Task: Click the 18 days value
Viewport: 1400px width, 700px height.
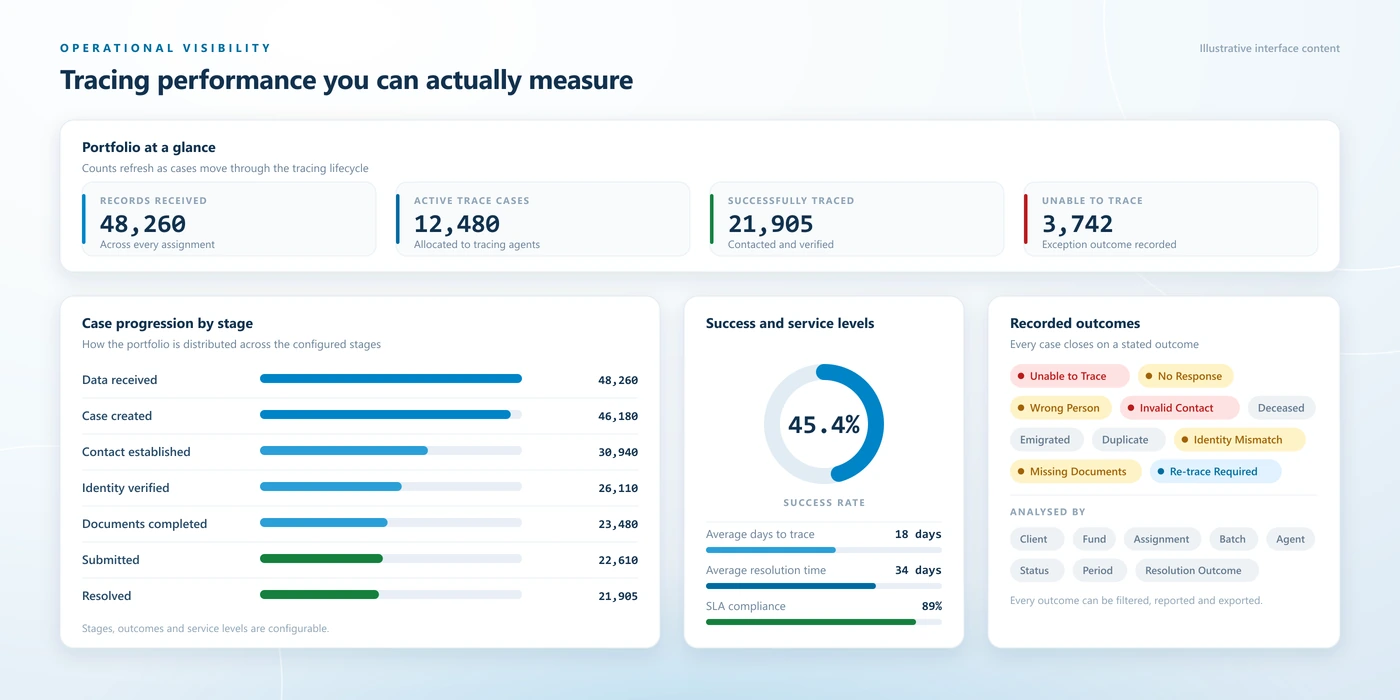Action: click(x=918, y=534)
